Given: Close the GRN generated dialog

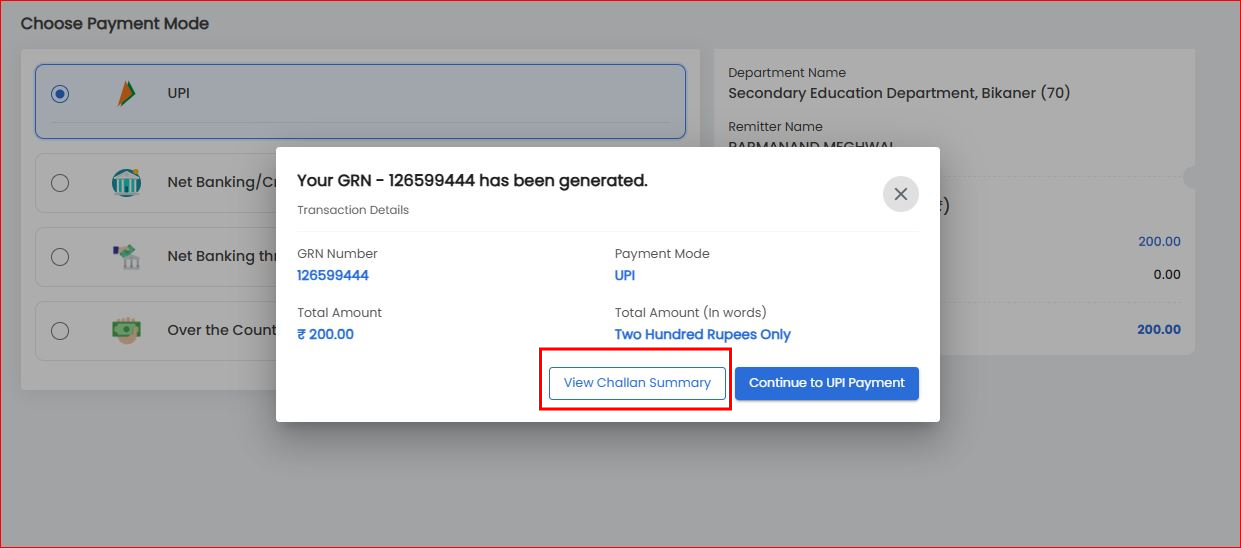Looking at the screenshot, I should pos(900,194).
